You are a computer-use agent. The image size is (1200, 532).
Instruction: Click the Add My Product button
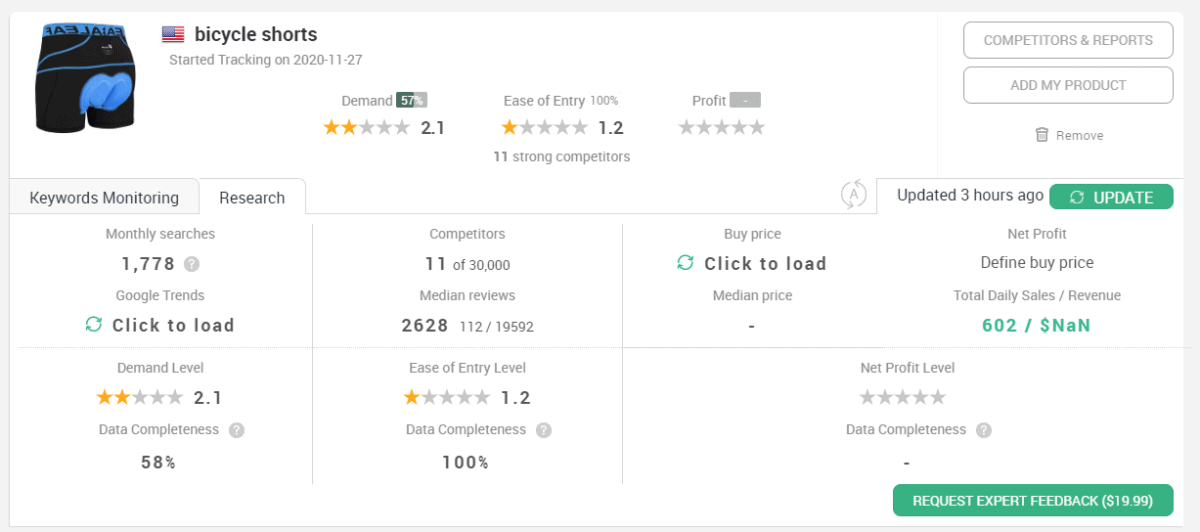coord(1068,85)
